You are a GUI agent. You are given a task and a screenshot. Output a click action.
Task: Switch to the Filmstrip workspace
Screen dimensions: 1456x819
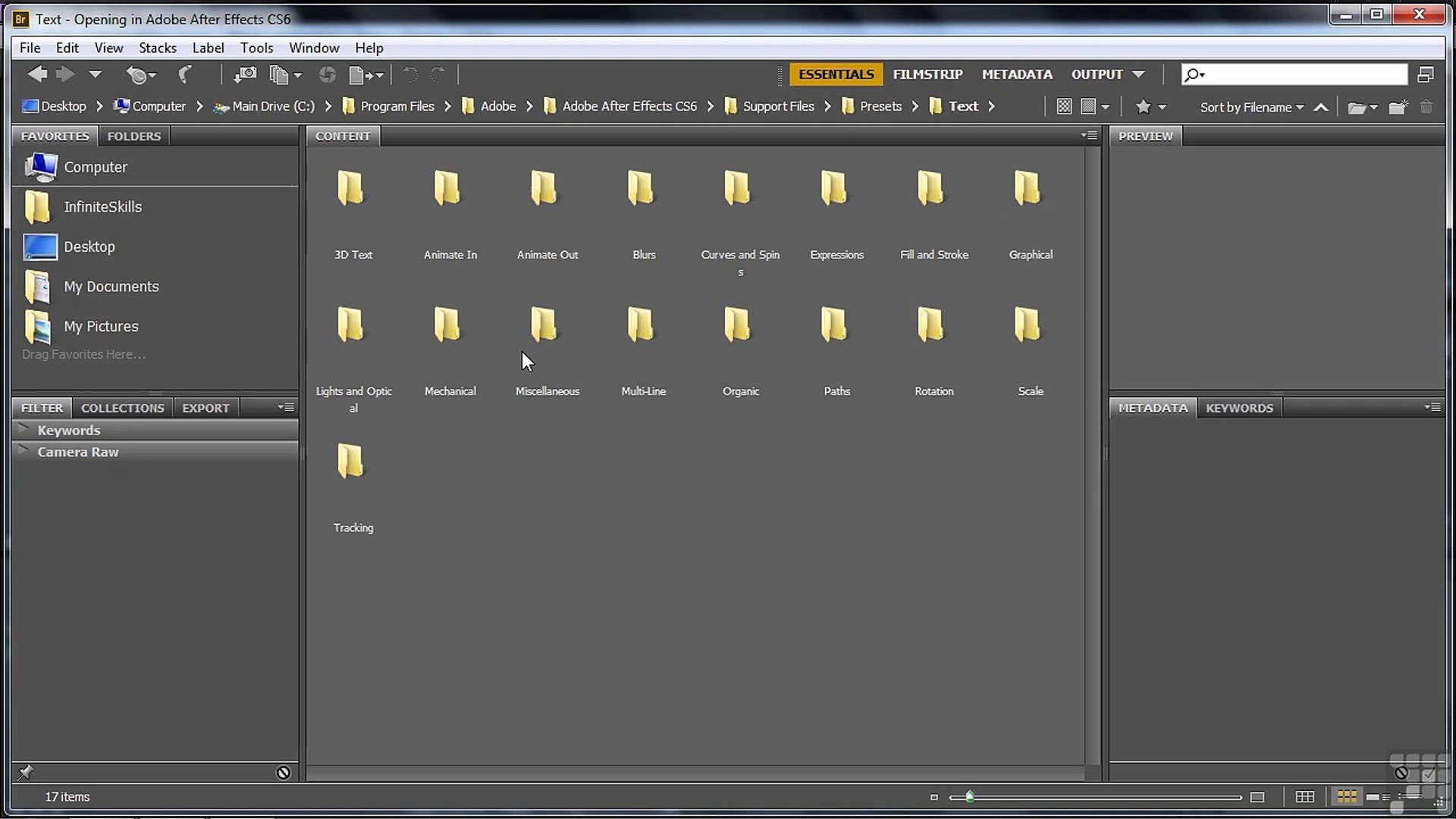coord(927,74)
